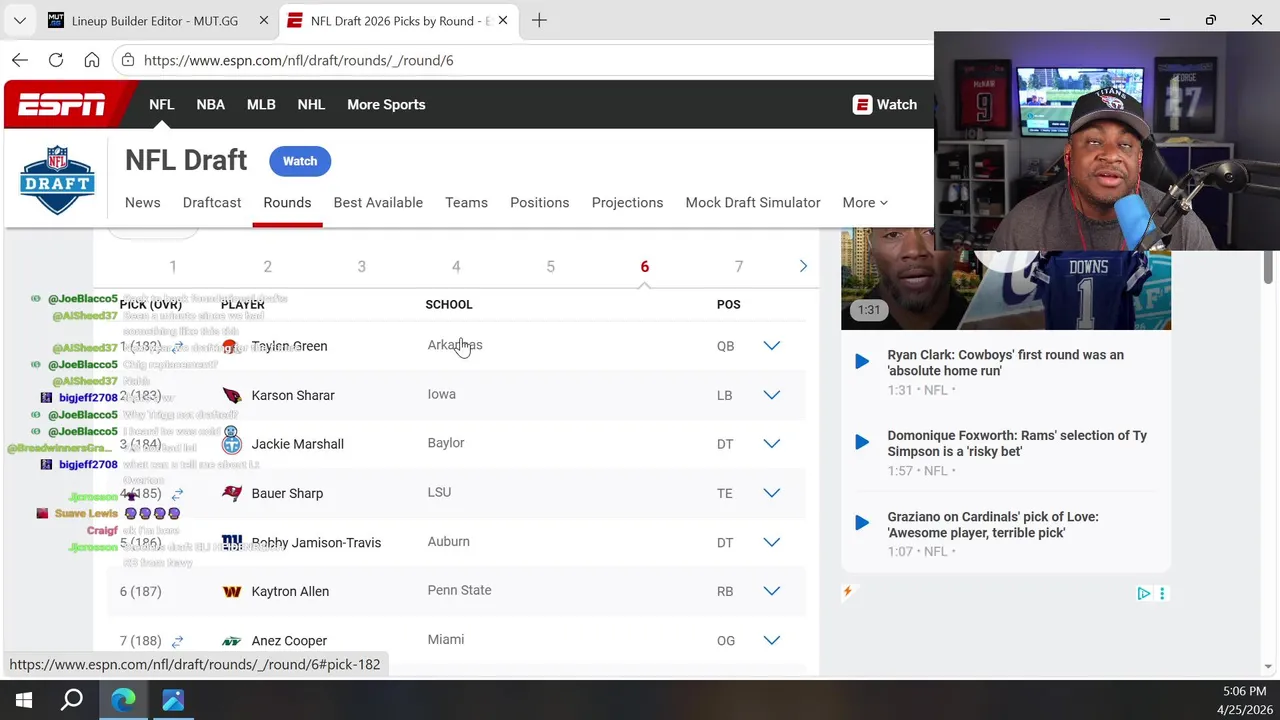The height and width of the screenshot is (720, 1280).
Task: Open the Teams tab
Action: coord(467,202)
